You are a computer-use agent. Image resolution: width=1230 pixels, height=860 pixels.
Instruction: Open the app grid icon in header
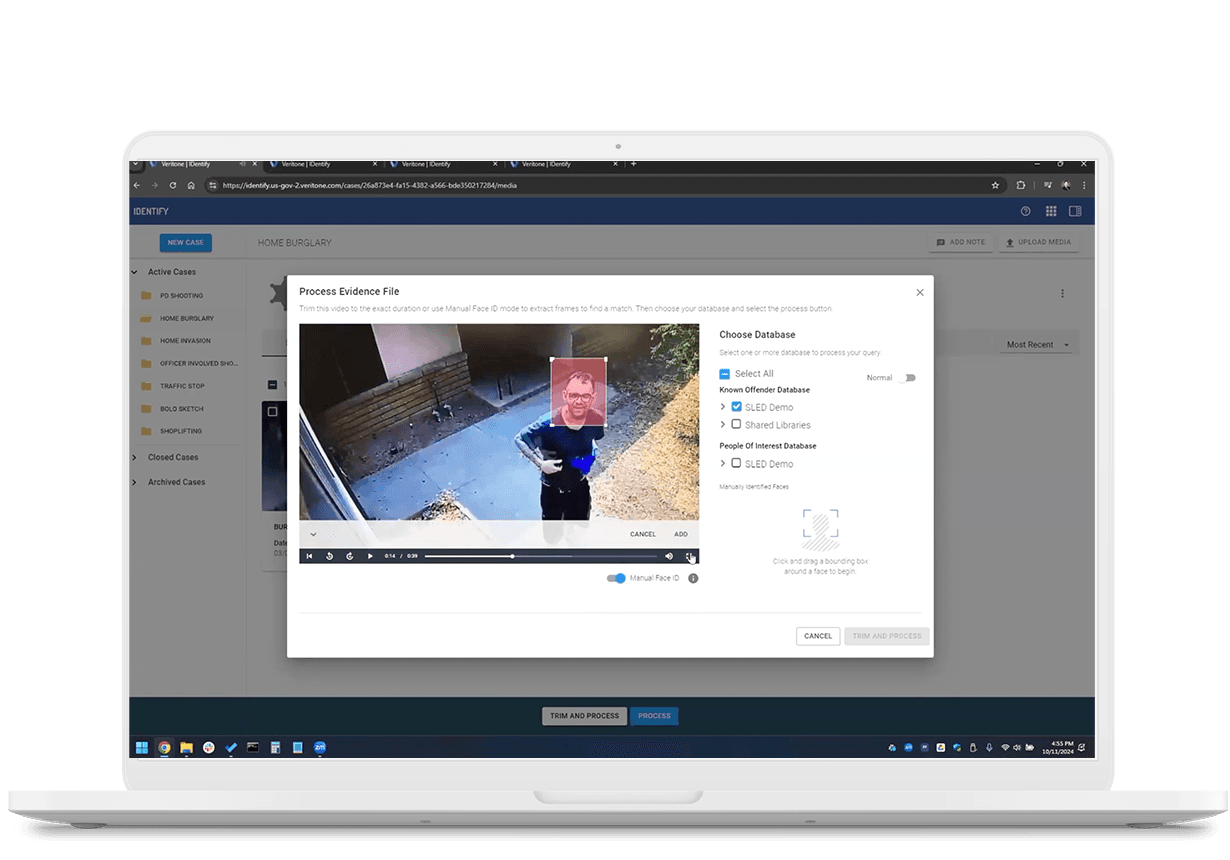(1051, 211)
